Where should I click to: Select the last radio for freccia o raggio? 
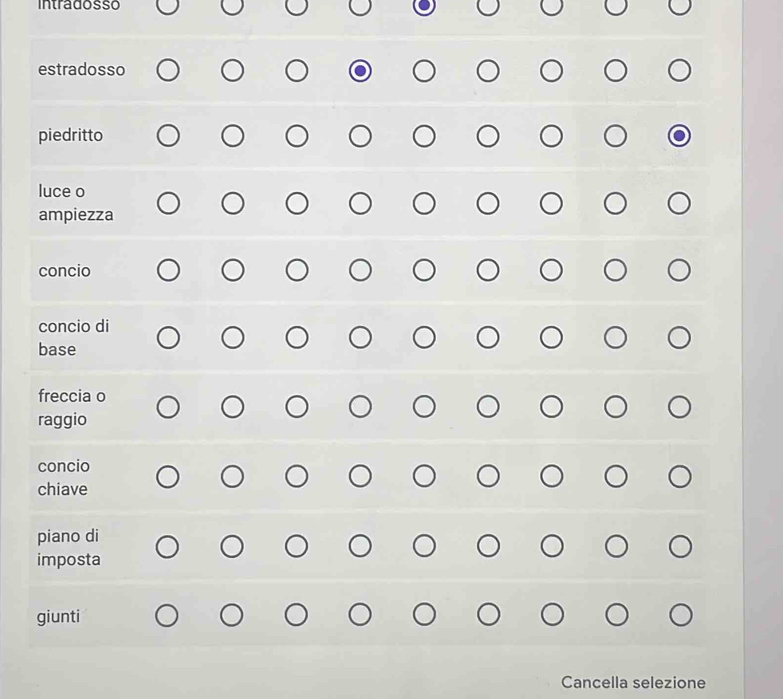pyautogui.click(x=680, y=407)
